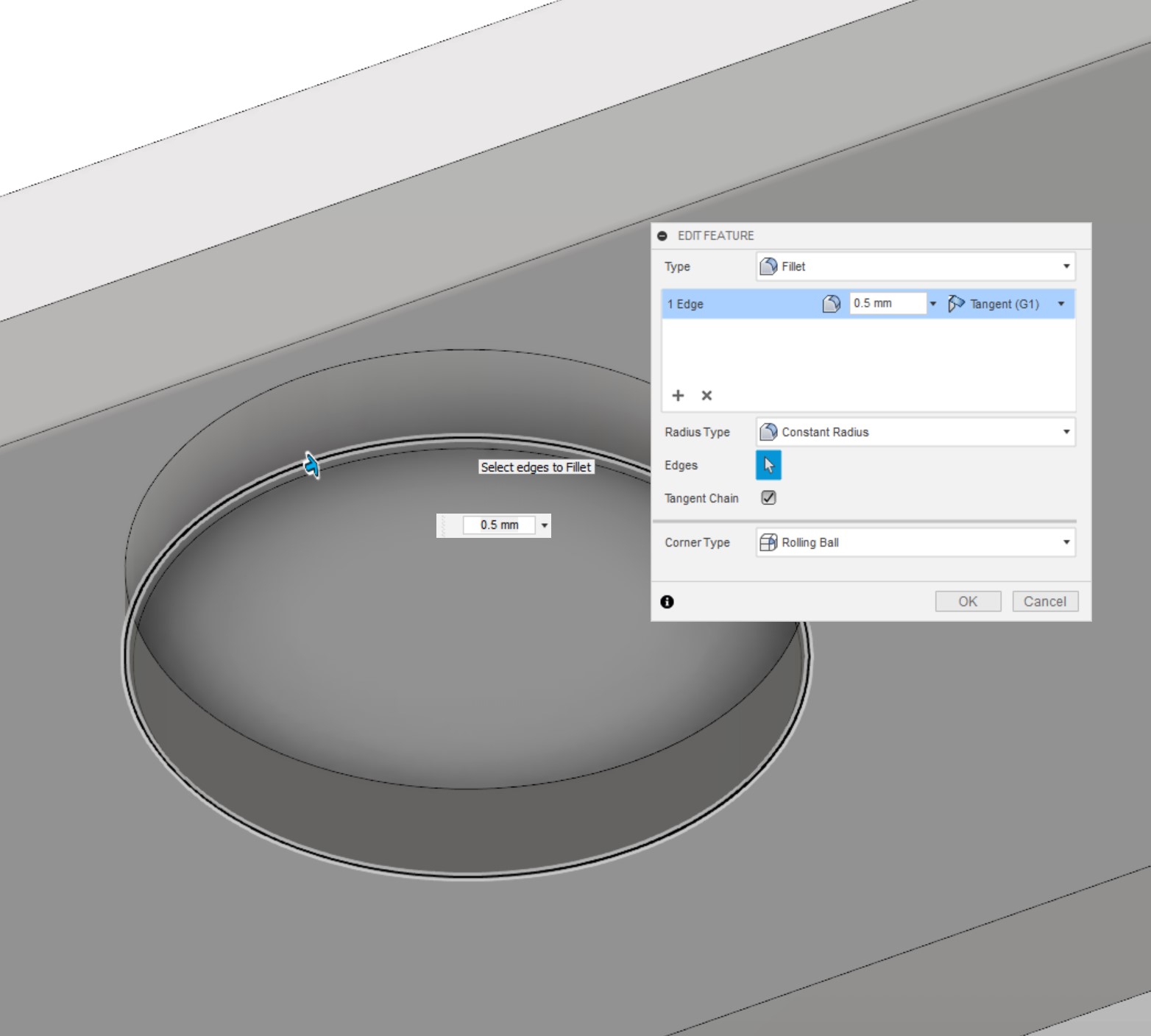Add a new selection set with plus icon

click(x=678, y=396)
